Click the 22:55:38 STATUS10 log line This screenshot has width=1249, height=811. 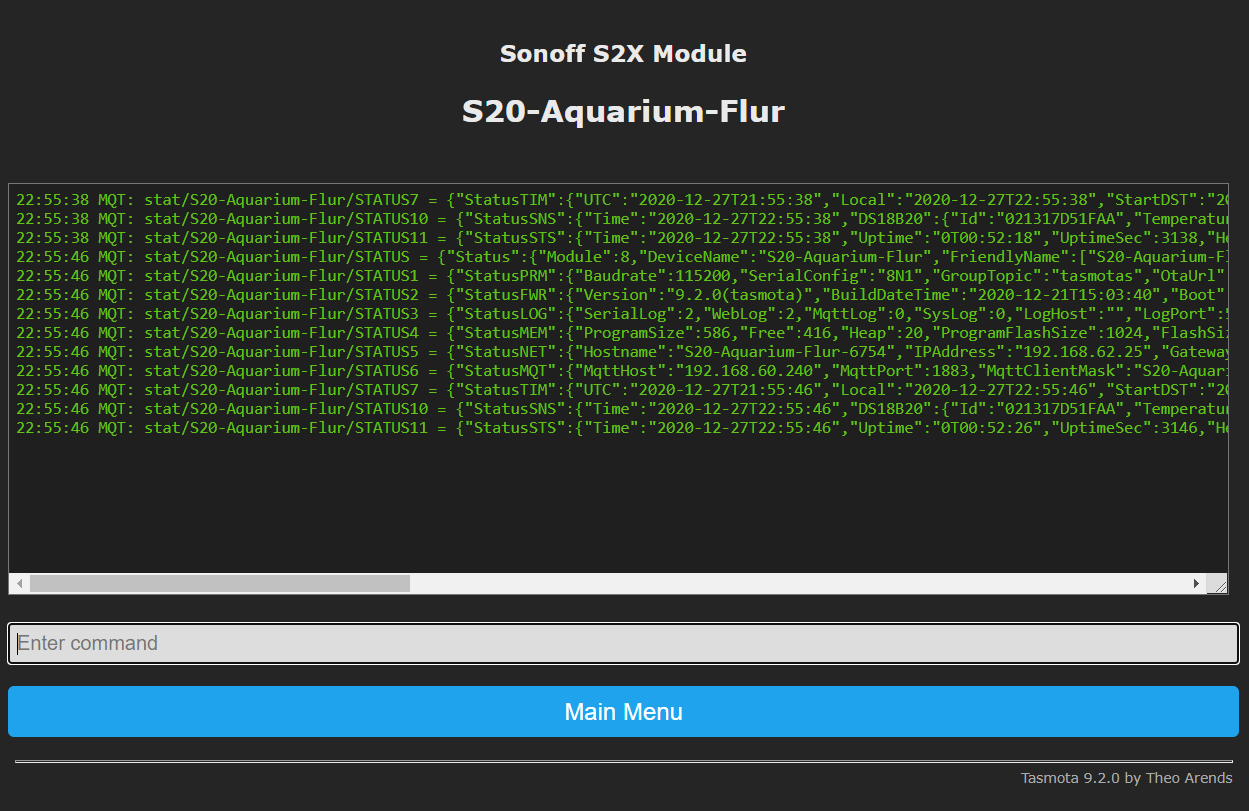pyautogui.click(x=620, y=218)
